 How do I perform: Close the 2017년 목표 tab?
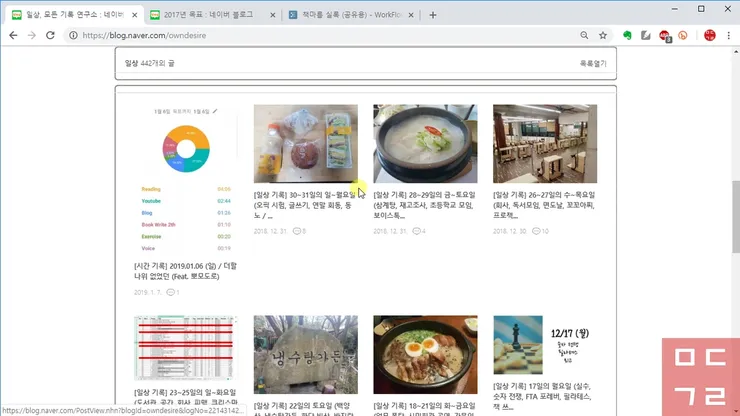coord(272,15)
